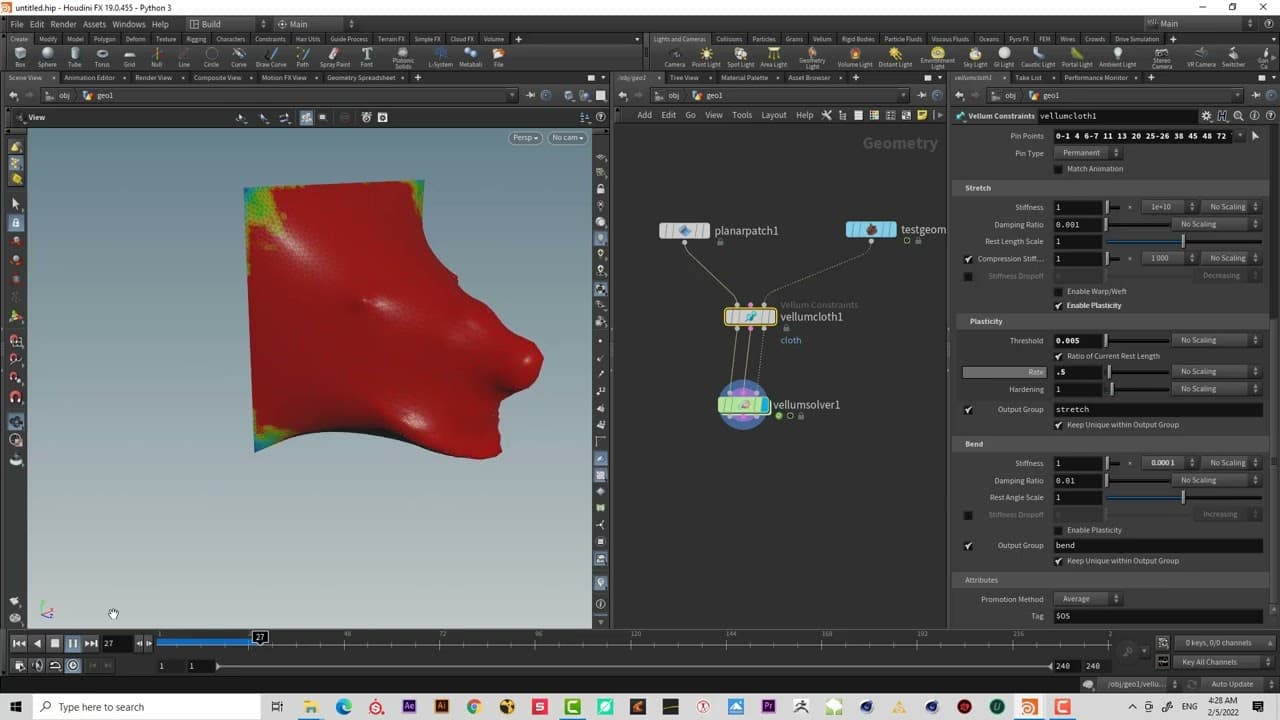1280x720 pixels.
Task: Click the Draw Curve shelf tool
Action: [270, 57]
